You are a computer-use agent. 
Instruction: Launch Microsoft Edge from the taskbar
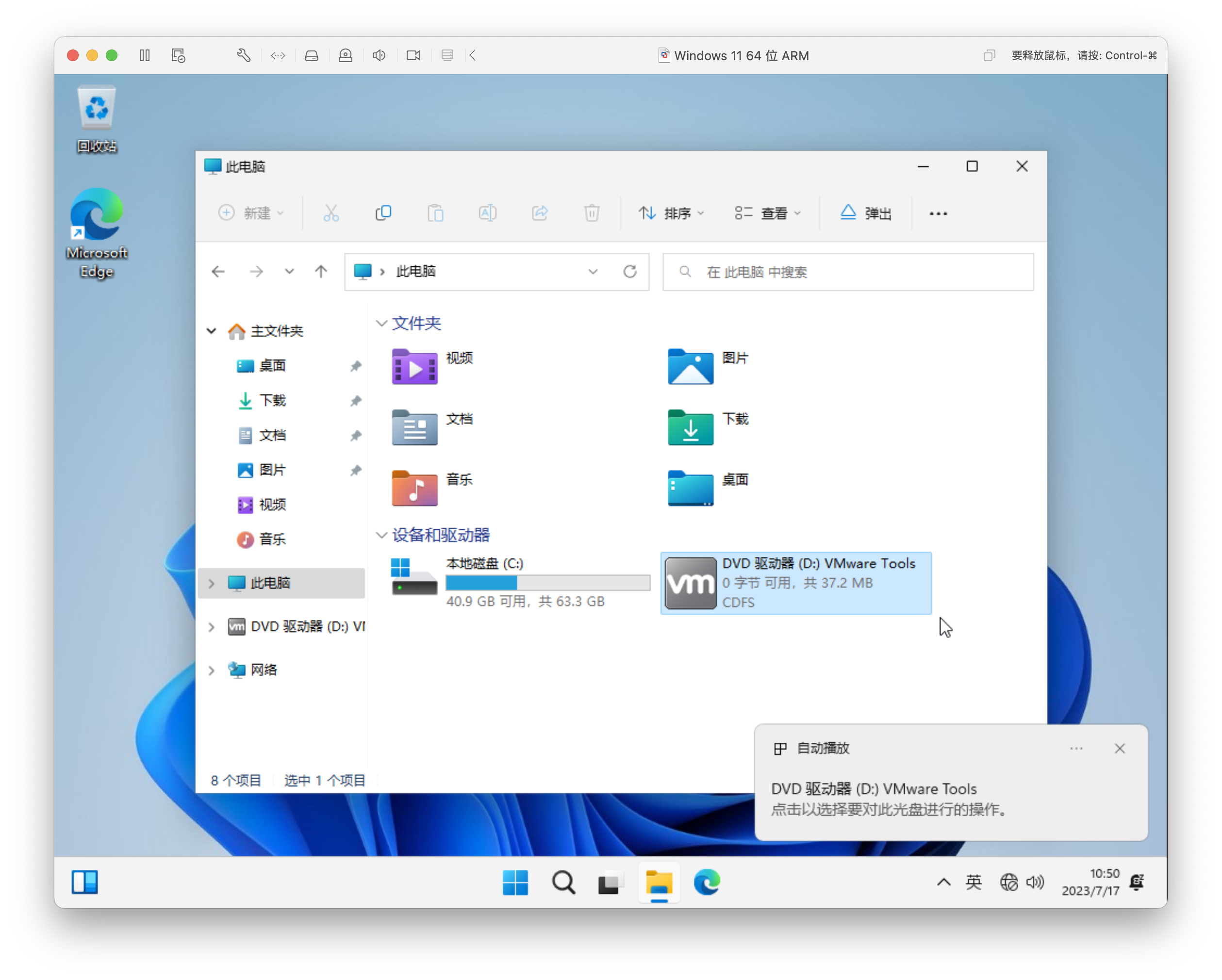click(x=706, y=882)
